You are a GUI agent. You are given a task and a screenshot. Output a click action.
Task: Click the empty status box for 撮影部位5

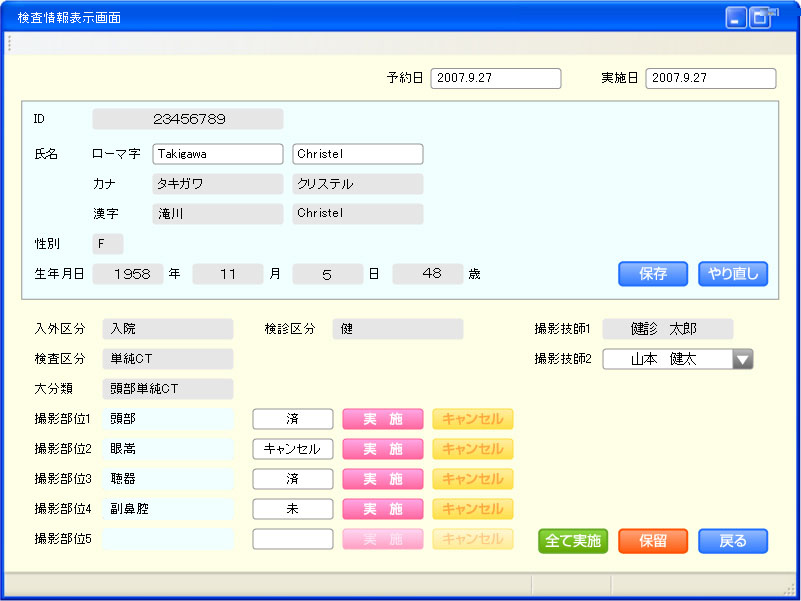(x=293, y=539)
